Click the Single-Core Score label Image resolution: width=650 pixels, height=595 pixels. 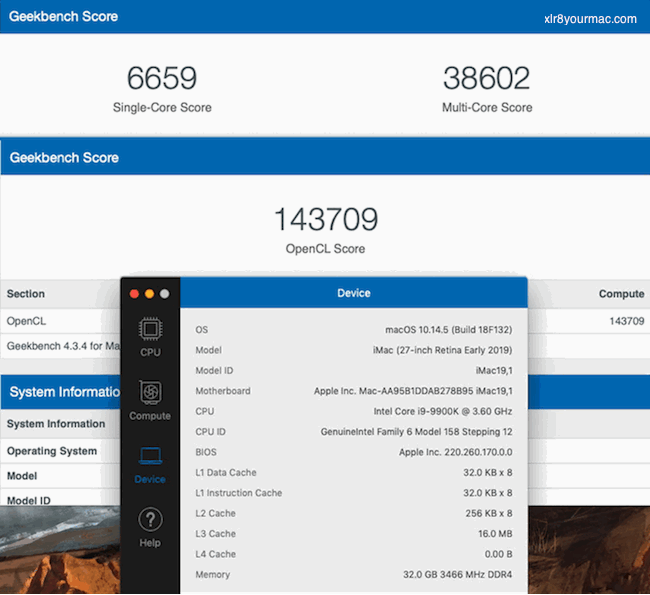[x=162, y=107]
